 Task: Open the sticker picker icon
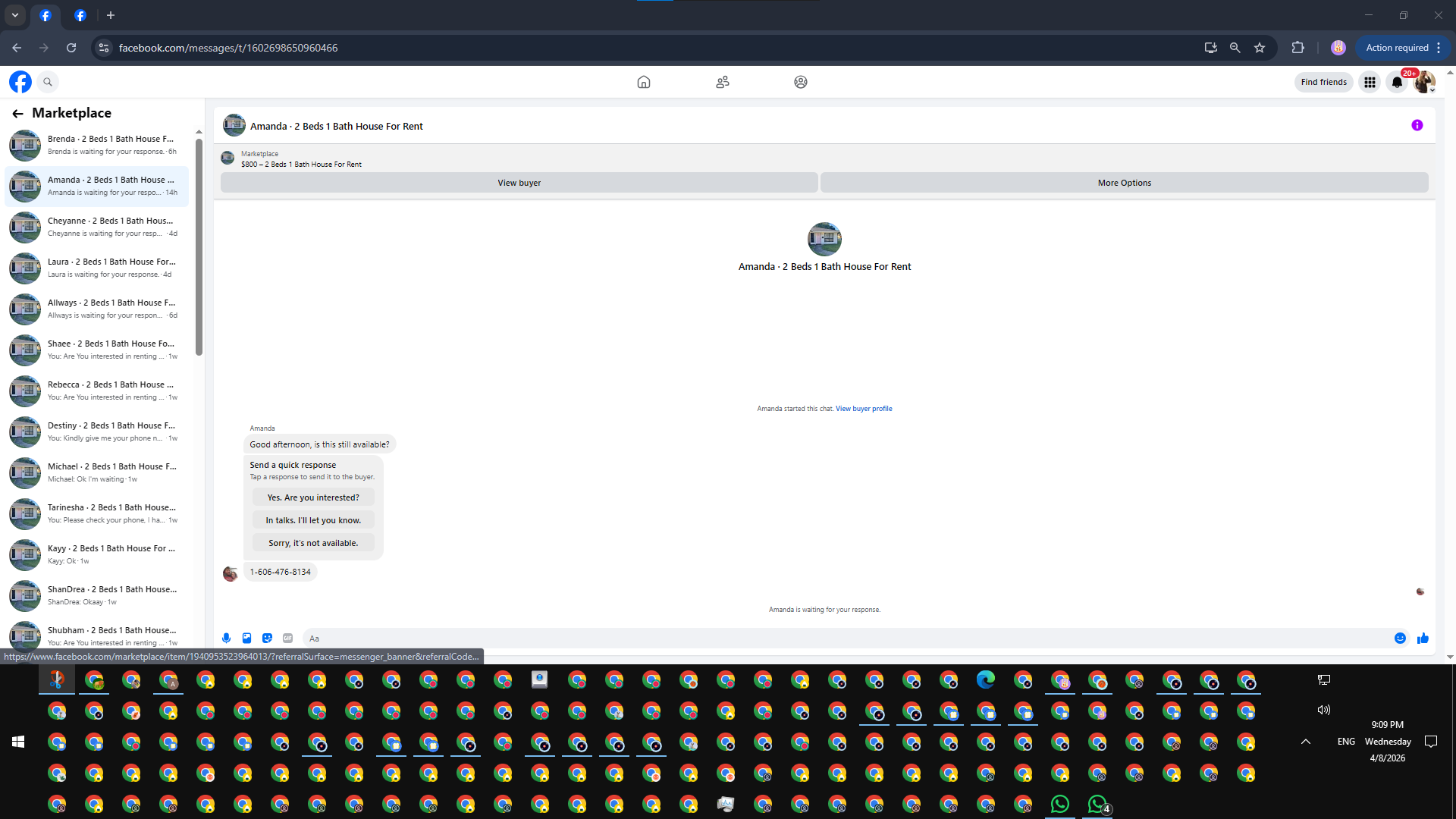(x=267, y=639)
